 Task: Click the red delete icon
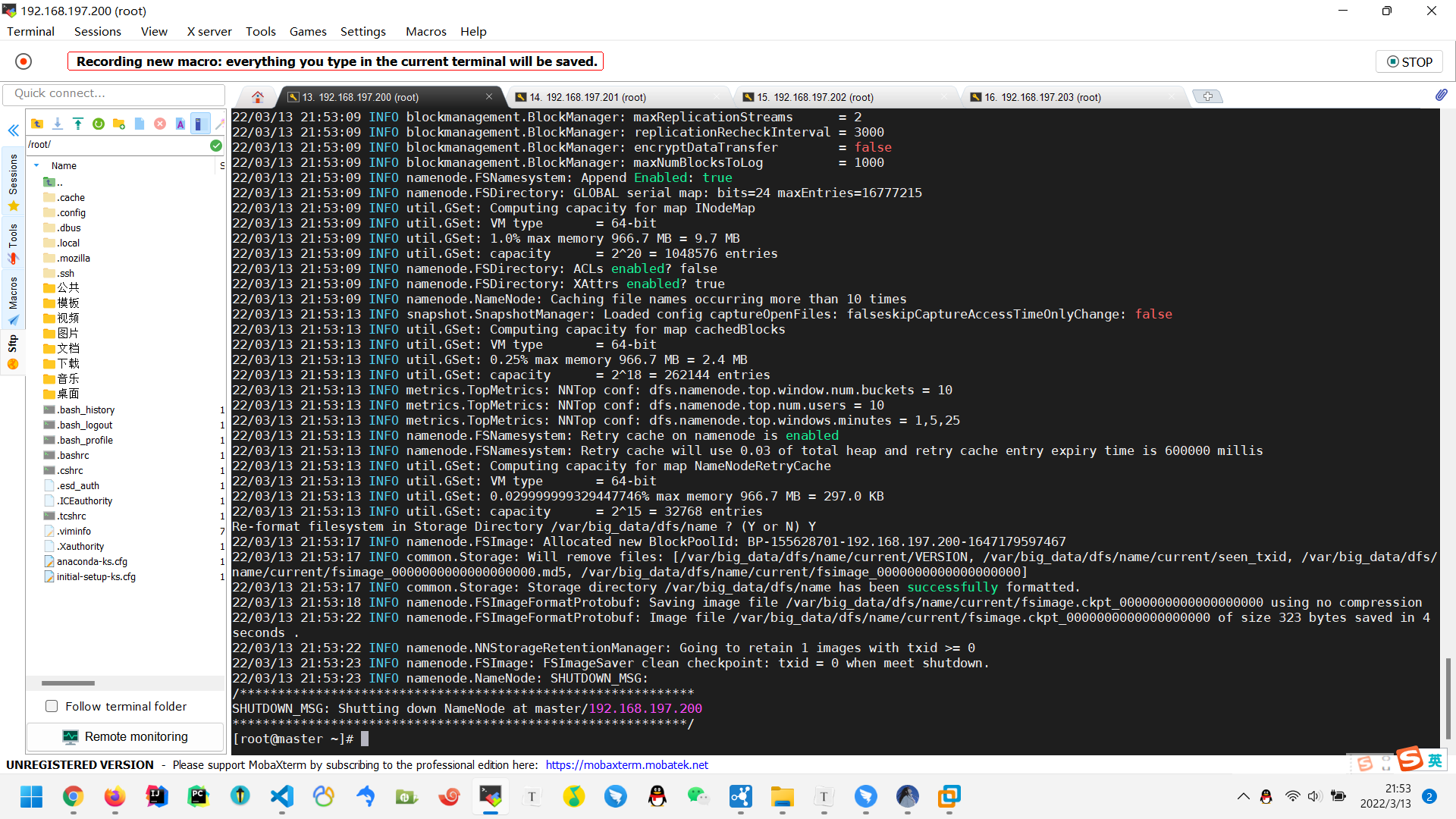coord(160,124)
